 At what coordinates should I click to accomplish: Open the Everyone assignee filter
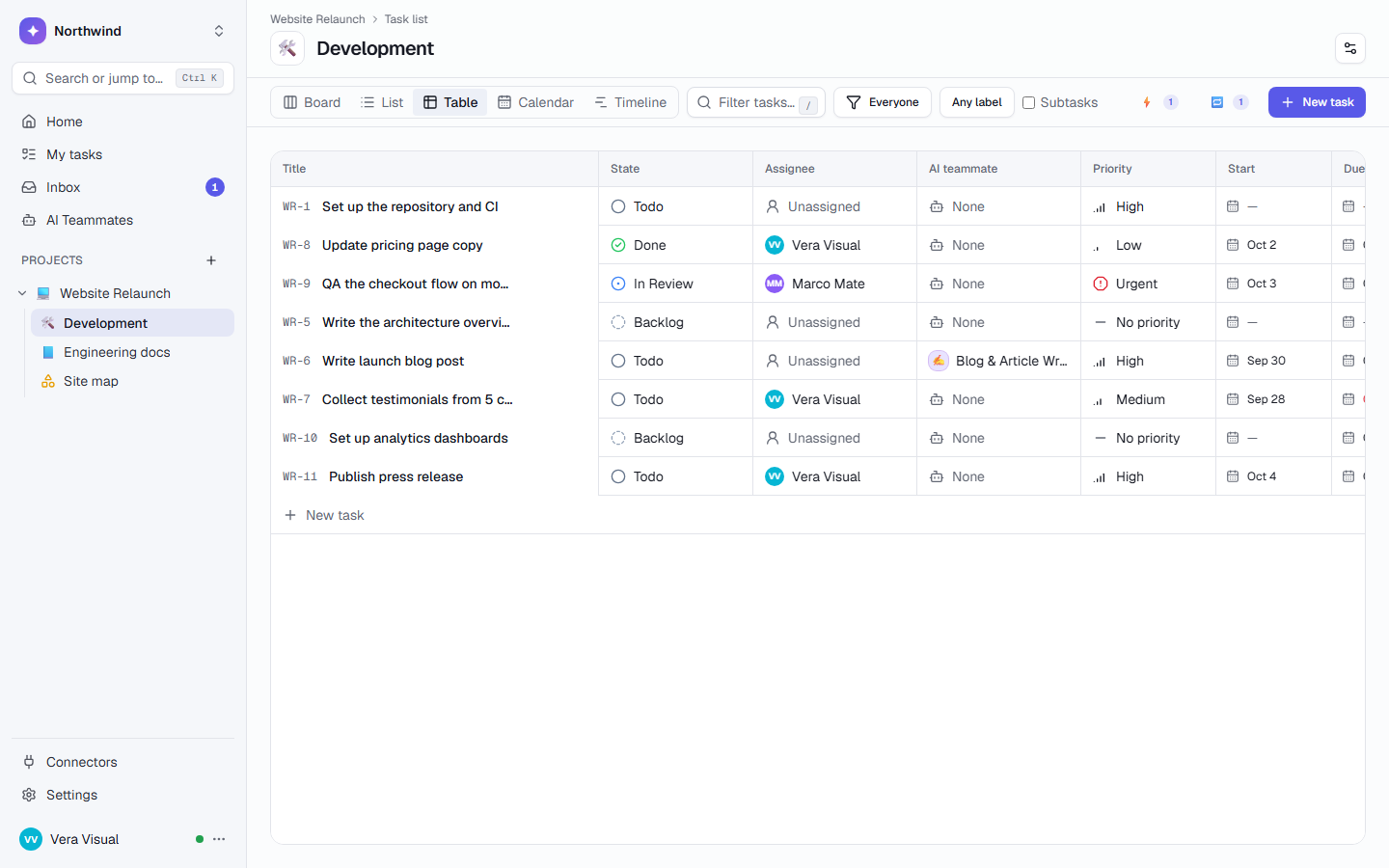(883, 102)
